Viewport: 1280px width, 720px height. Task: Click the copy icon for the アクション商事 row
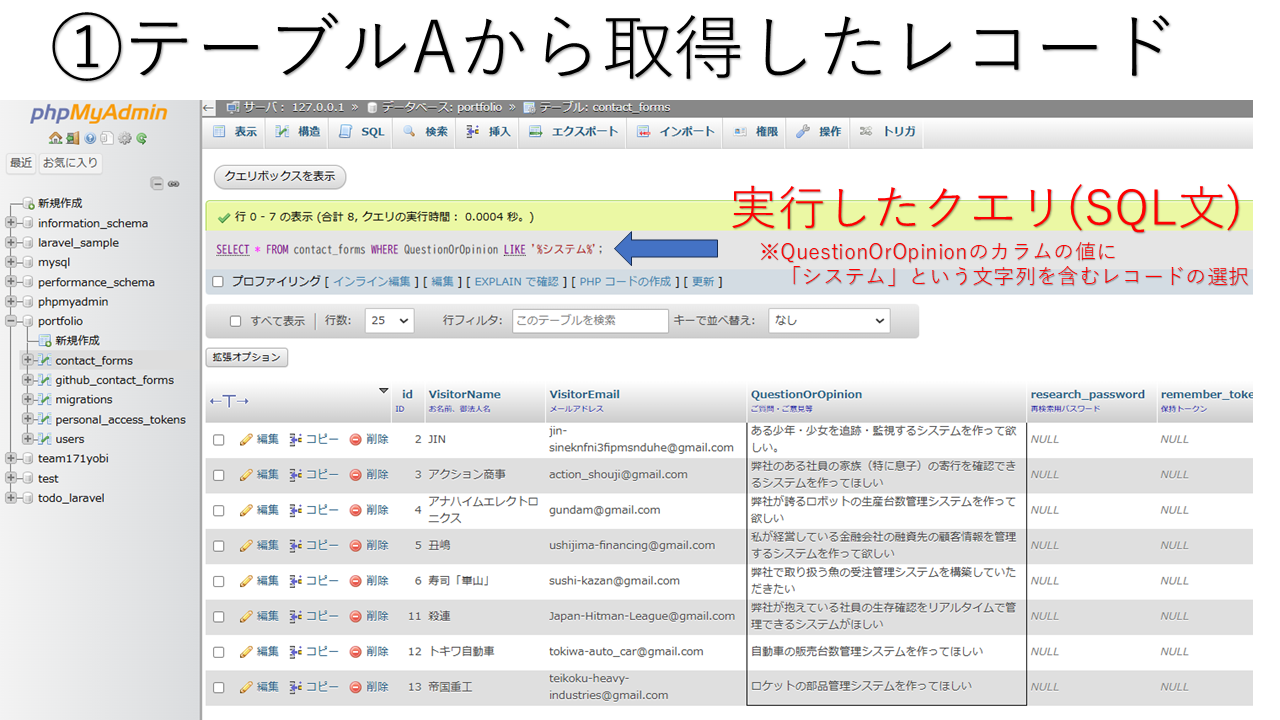(296, 474)
